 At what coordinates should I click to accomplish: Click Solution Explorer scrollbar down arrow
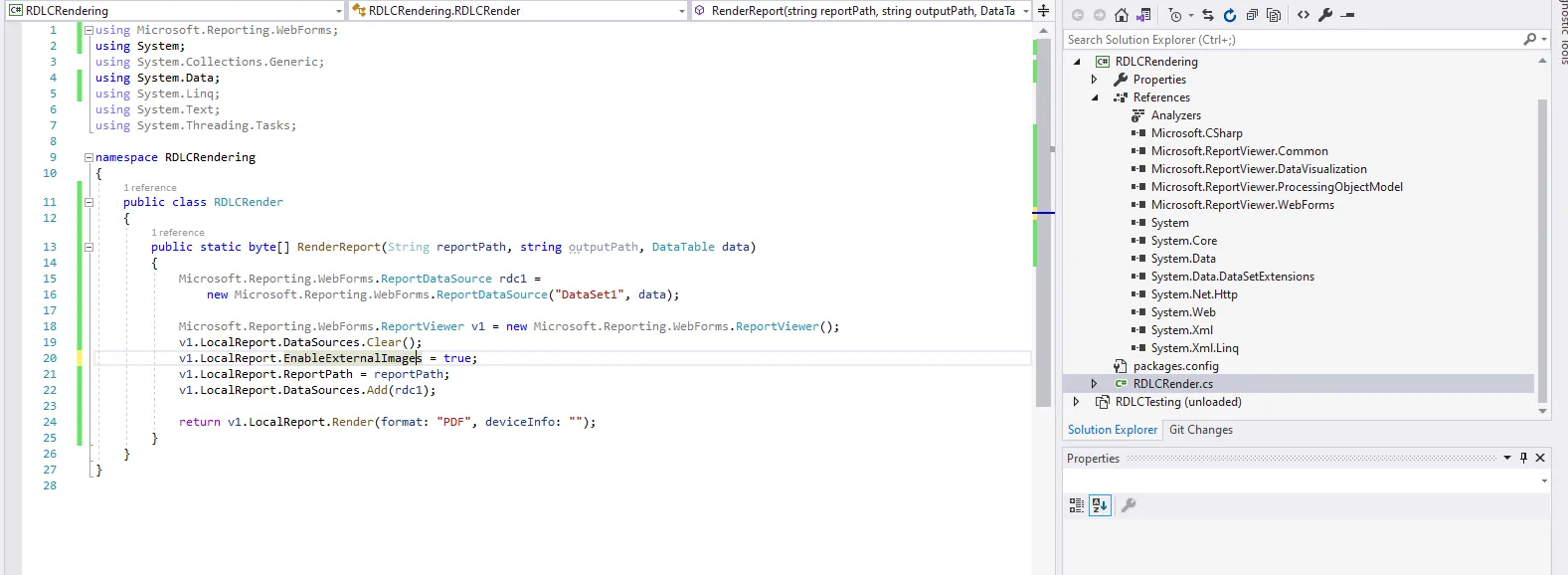pos(1543,411)
